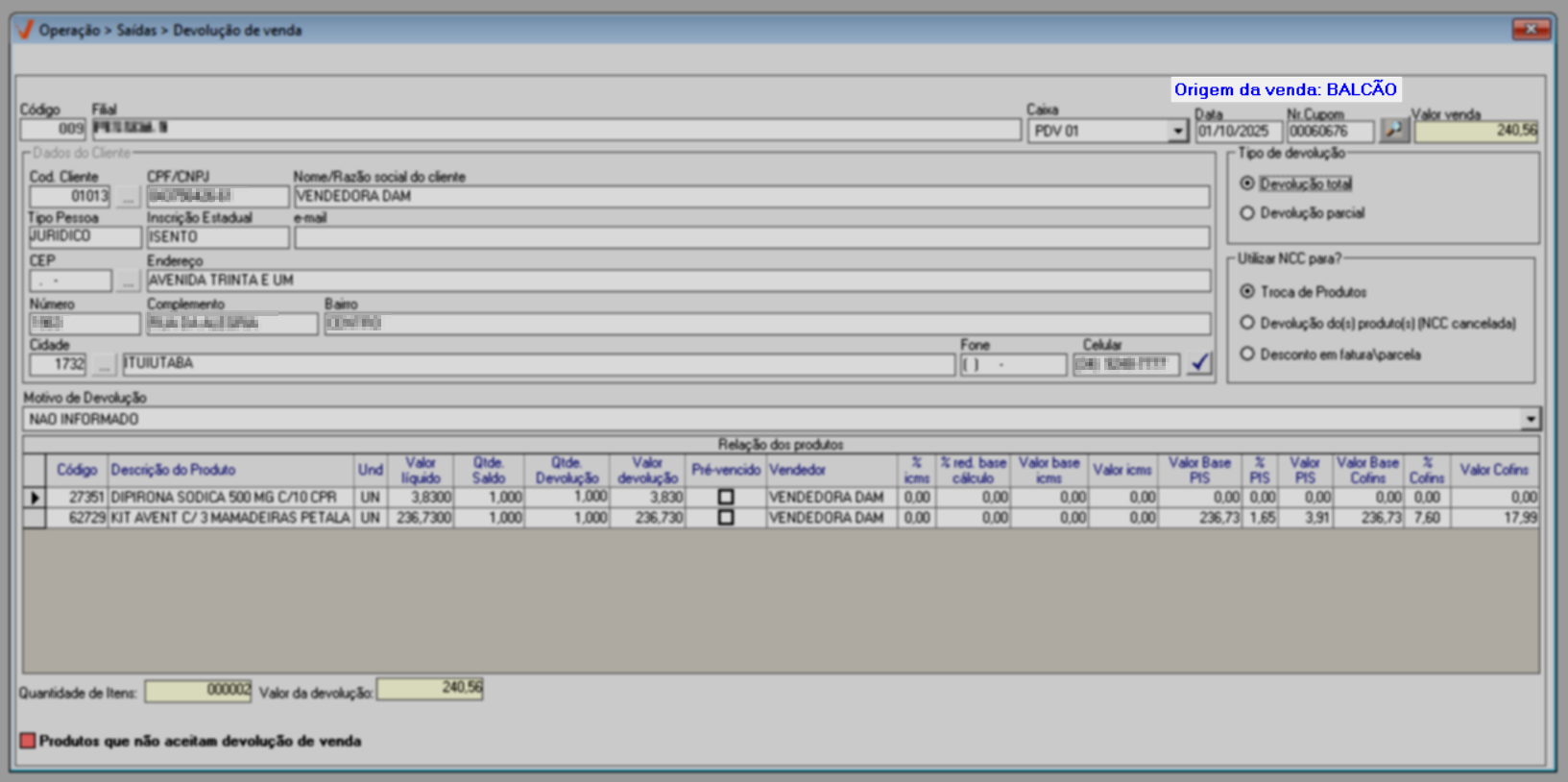
Task: Open client code lookup ellipsis button
Action: tap(128, 197)
